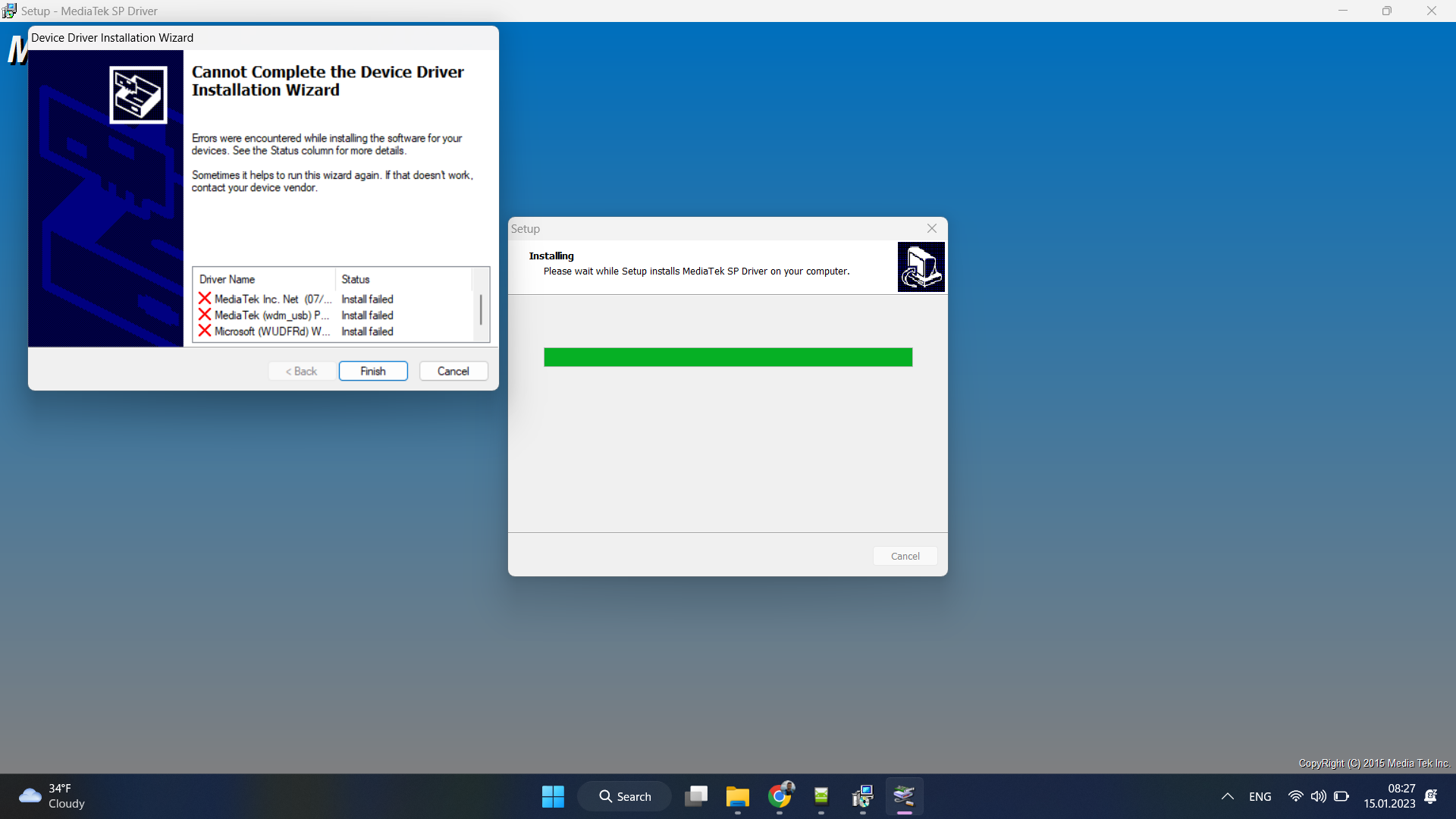Image resolution: width=1456 pixels, height=819 pixels.
Task: Open the weather widget showing 34°F Cloudy
Action: point(52,796)
